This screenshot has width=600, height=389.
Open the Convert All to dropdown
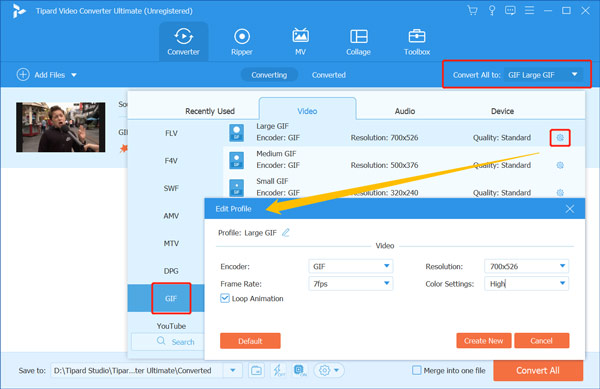click(x=543, y=75)
